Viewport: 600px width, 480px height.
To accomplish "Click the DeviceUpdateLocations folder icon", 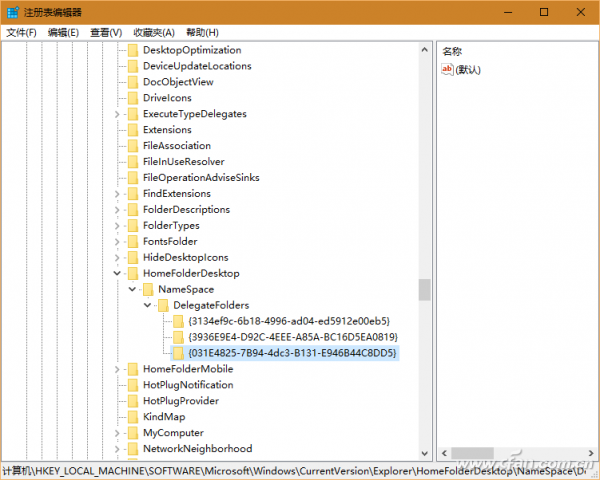I will [133, 66].
